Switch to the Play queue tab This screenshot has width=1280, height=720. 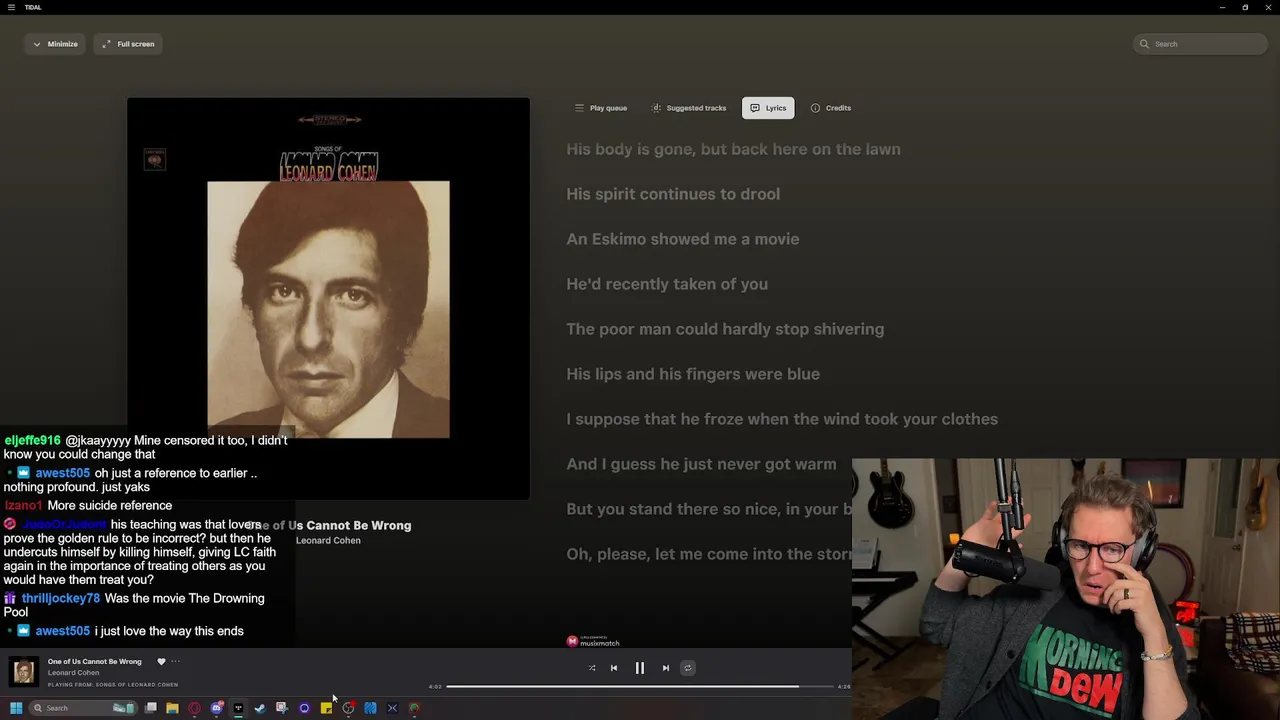[x=600, y=108]
